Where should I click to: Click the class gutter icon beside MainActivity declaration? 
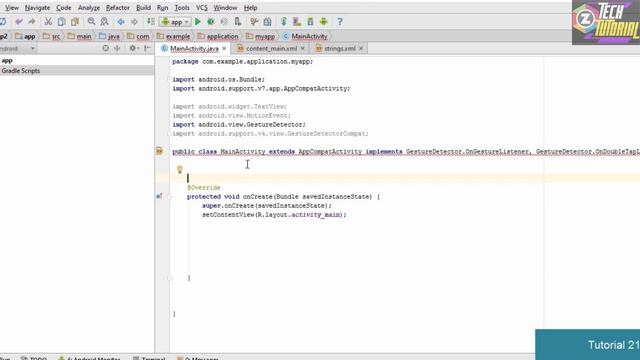pos(159,151)
